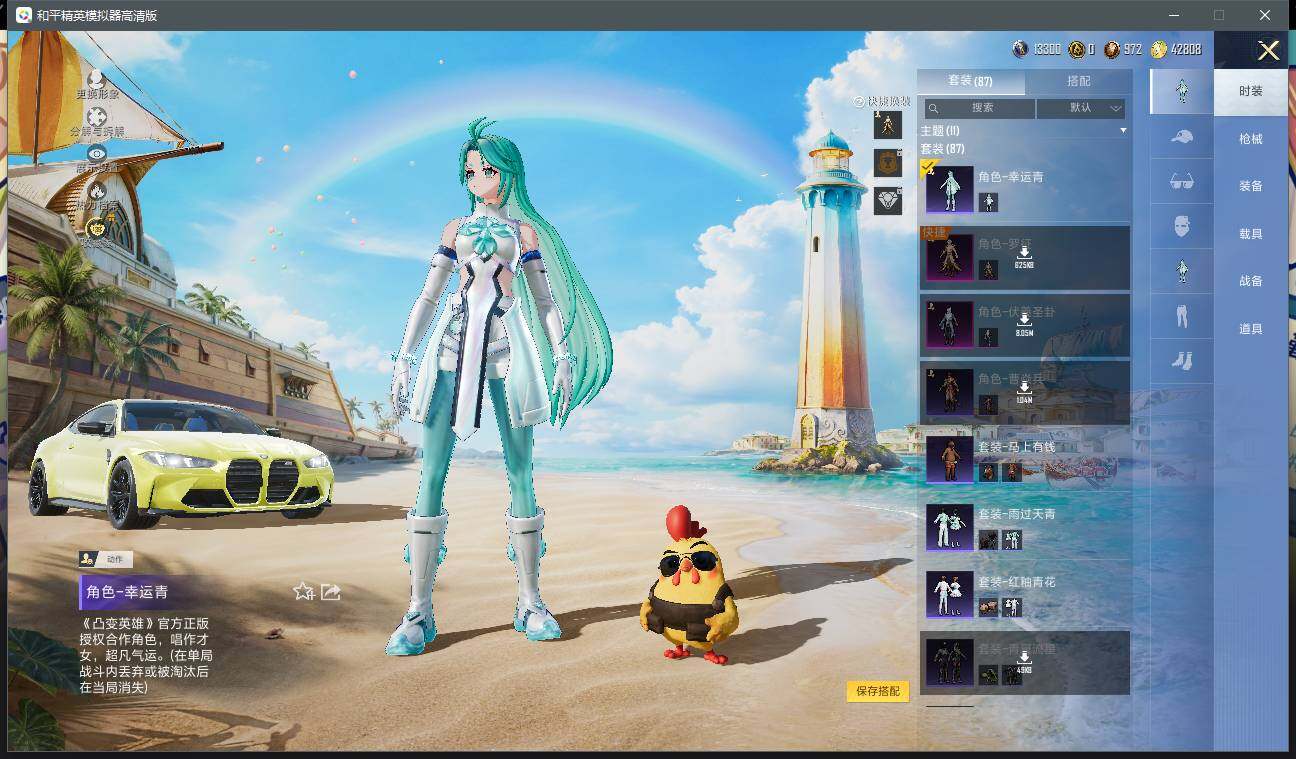Favorite 角色-幸运青 with the star icon
The height and width of the screenshot is (759, 1296).
pyautogui.click(x=303, y=592)
